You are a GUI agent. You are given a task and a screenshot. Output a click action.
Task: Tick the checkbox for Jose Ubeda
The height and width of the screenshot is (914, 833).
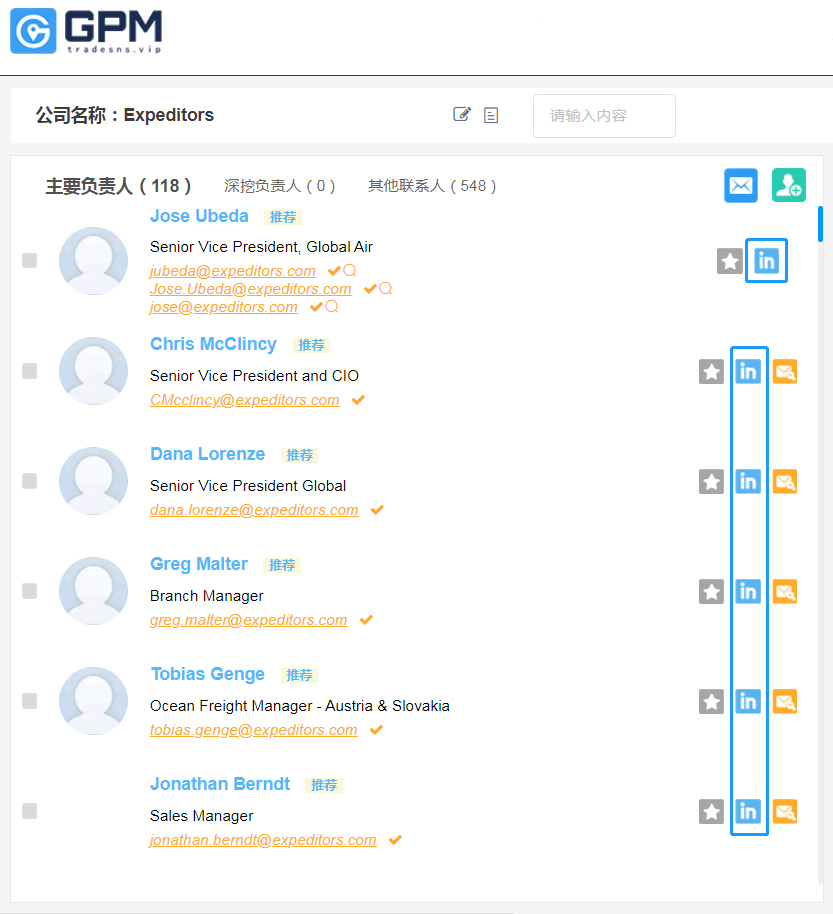point(29,261)
